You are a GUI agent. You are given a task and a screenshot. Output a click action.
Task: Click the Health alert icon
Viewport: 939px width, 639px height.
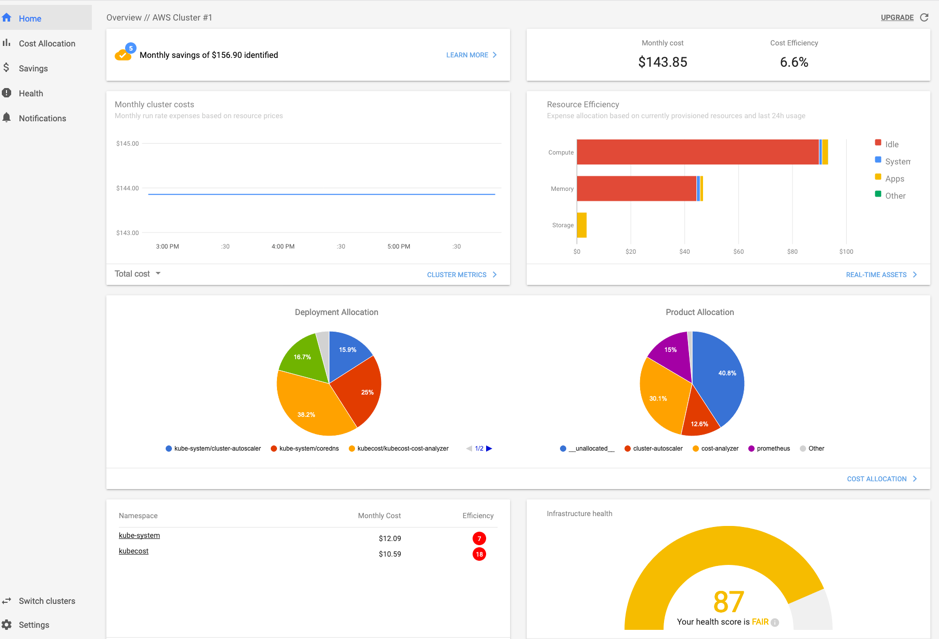click(x=7, y=93)
